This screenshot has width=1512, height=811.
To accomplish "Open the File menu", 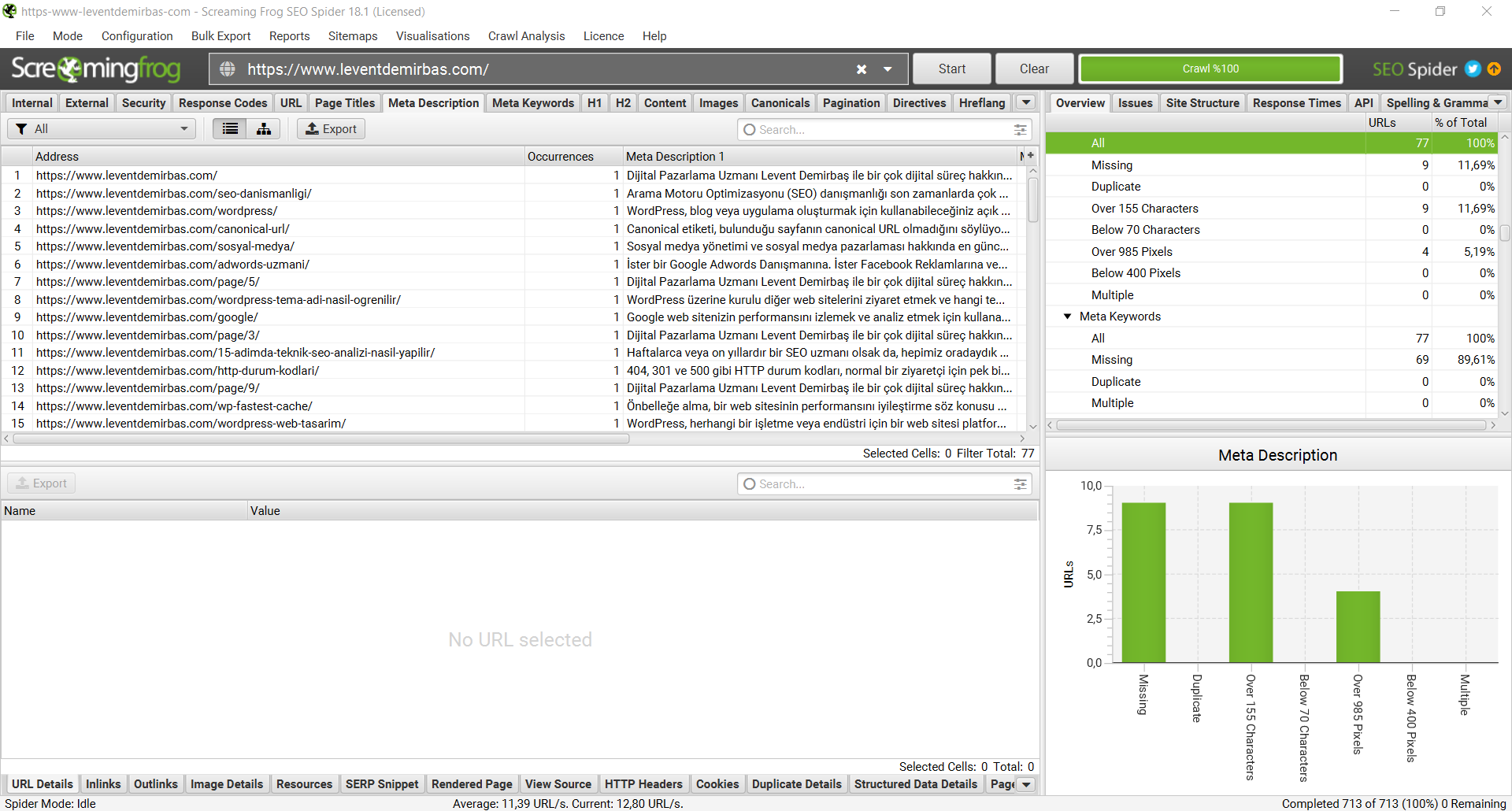I will pyautogui.click(x=25, y=36).
